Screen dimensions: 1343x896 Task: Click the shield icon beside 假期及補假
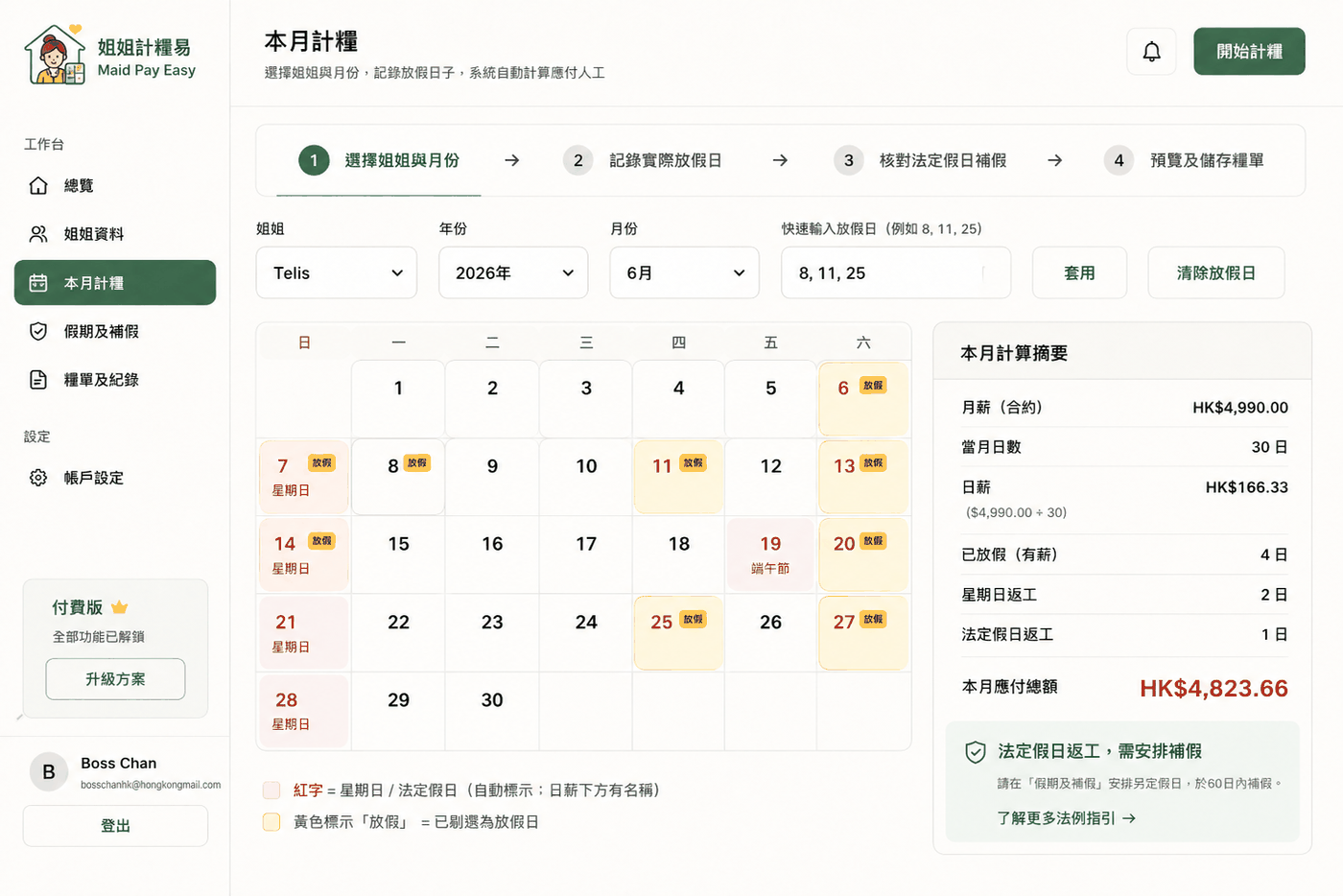pyautogui.click(x=38, y=331)
